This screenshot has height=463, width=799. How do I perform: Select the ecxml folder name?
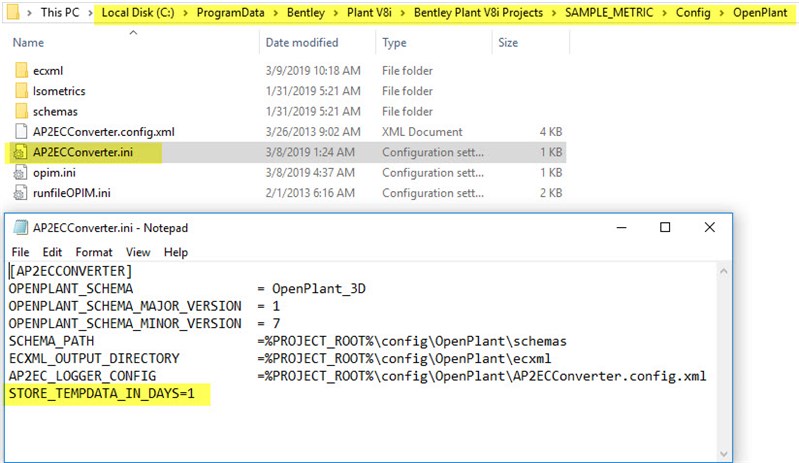tap(48, 71)
